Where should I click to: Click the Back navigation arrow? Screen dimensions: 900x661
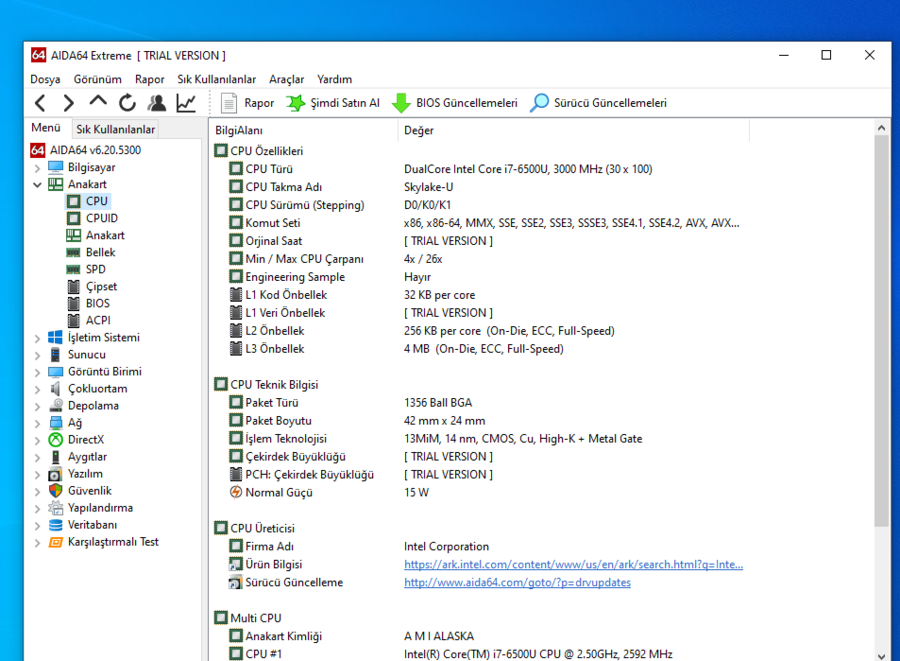click(x=40, y=103)
